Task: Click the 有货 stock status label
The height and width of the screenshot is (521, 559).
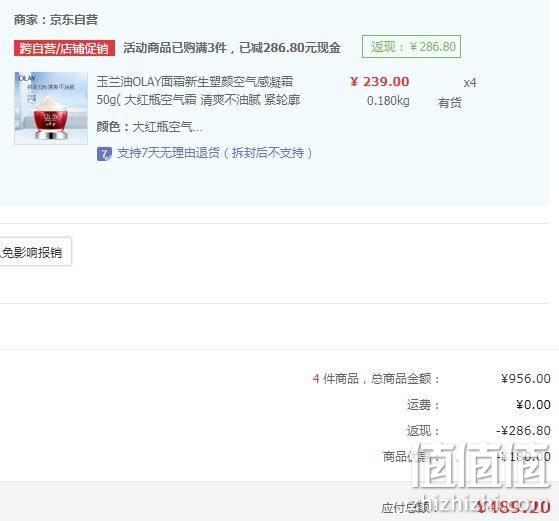Action: pyautogui.click(x=450, y=103)
